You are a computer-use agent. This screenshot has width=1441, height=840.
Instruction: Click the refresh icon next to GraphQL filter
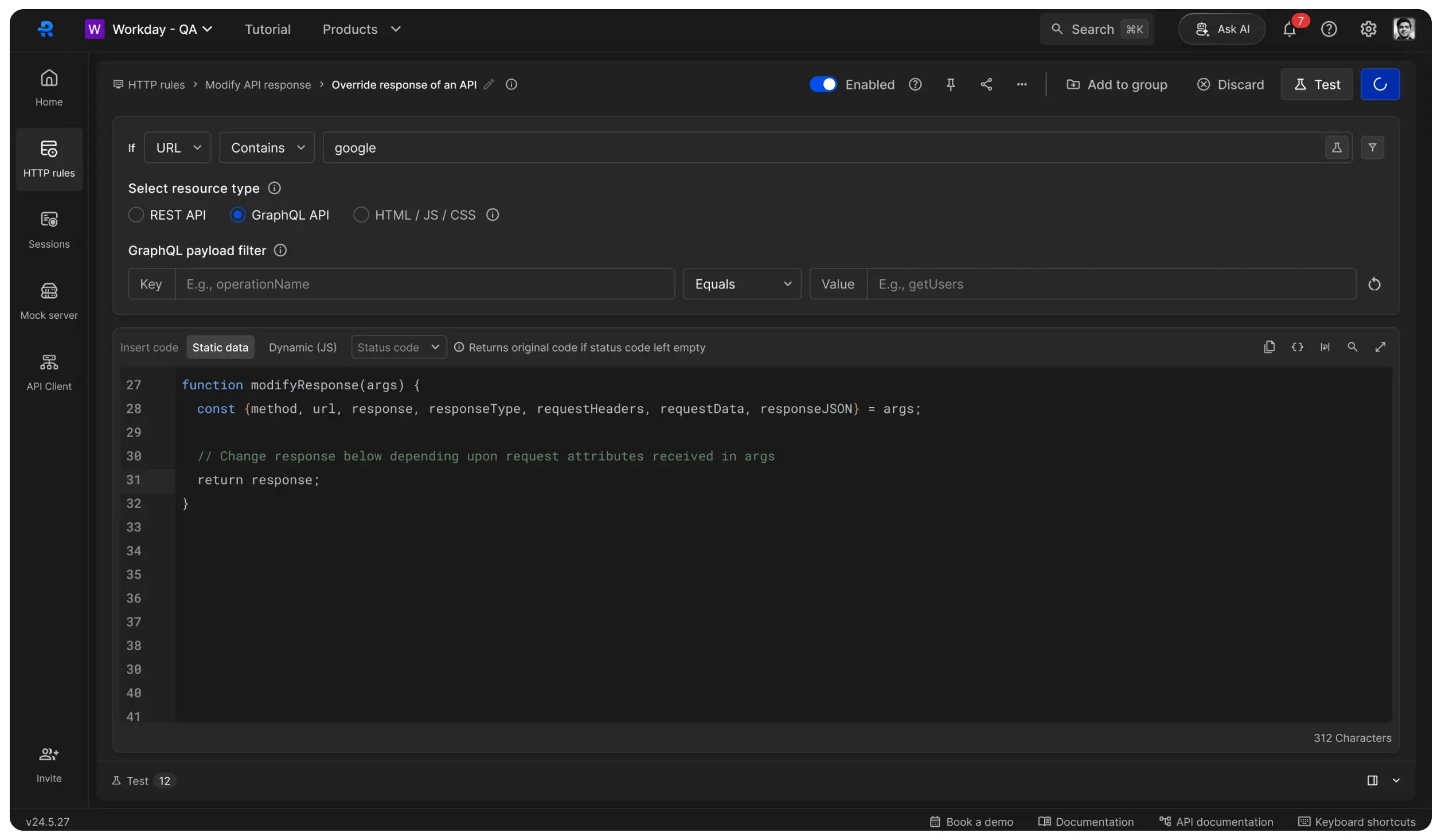1375,284
